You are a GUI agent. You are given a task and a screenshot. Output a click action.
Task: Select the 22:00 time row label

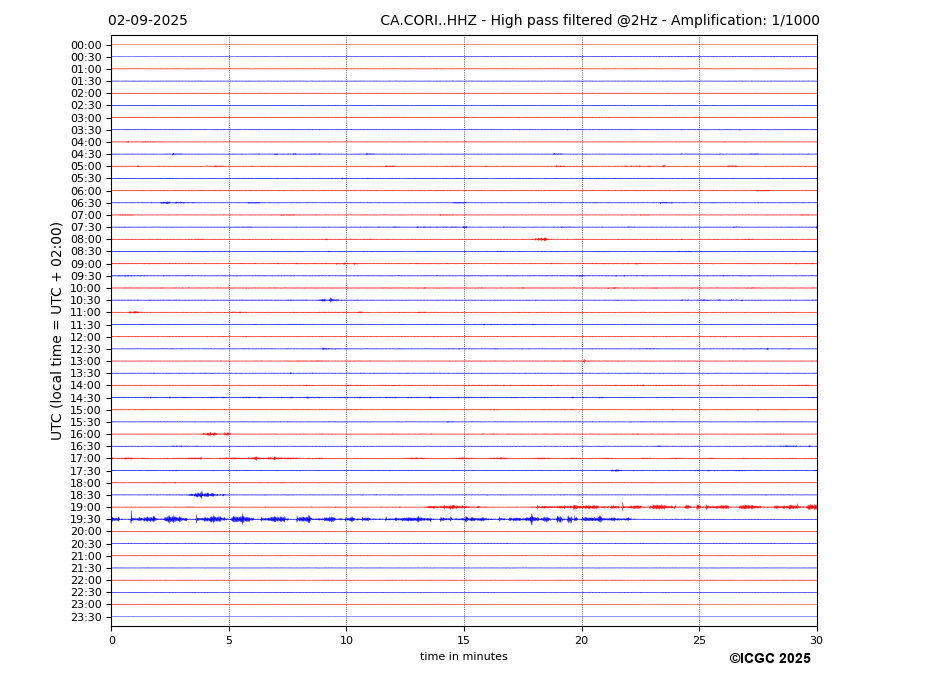point(86,581)
